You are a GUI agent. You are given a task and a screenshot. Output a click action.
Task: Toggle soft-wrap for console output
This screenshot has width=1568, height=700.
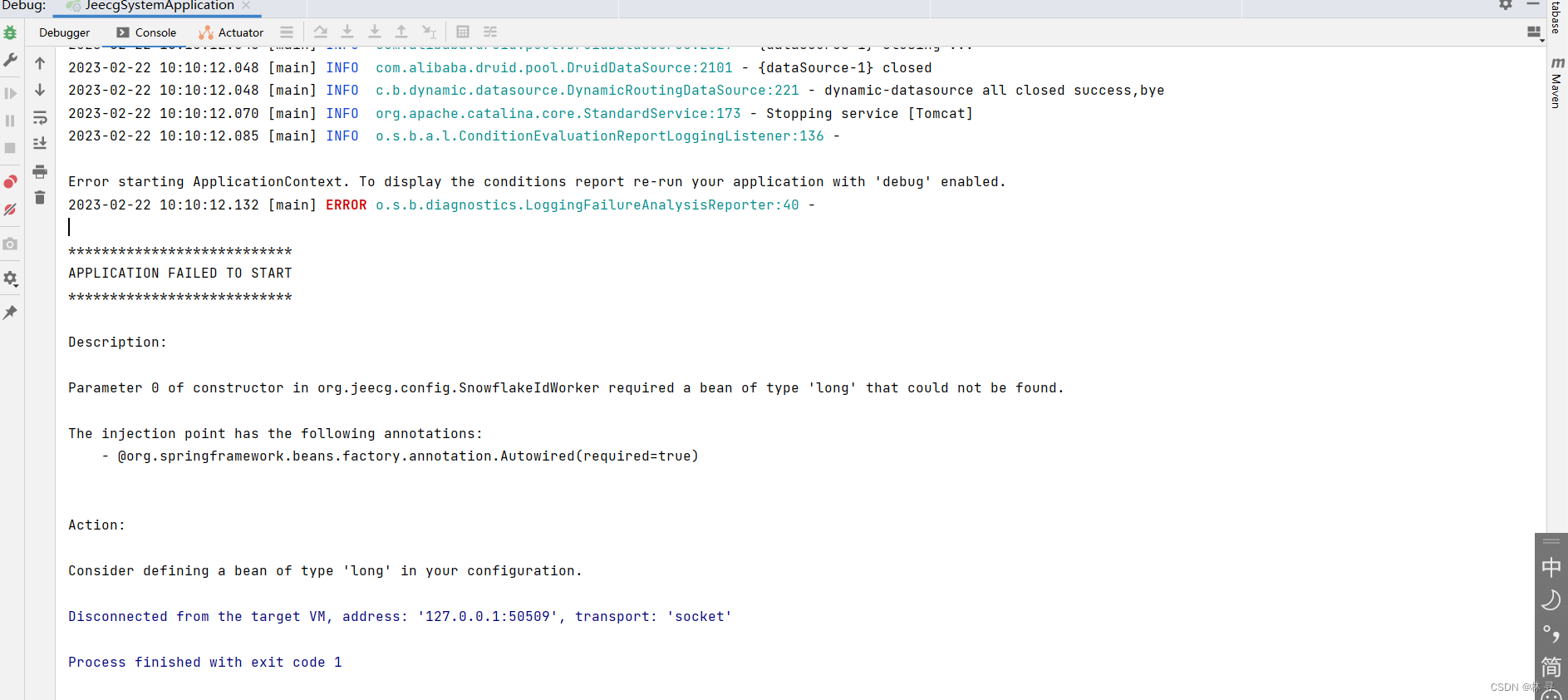coord(40,117)
